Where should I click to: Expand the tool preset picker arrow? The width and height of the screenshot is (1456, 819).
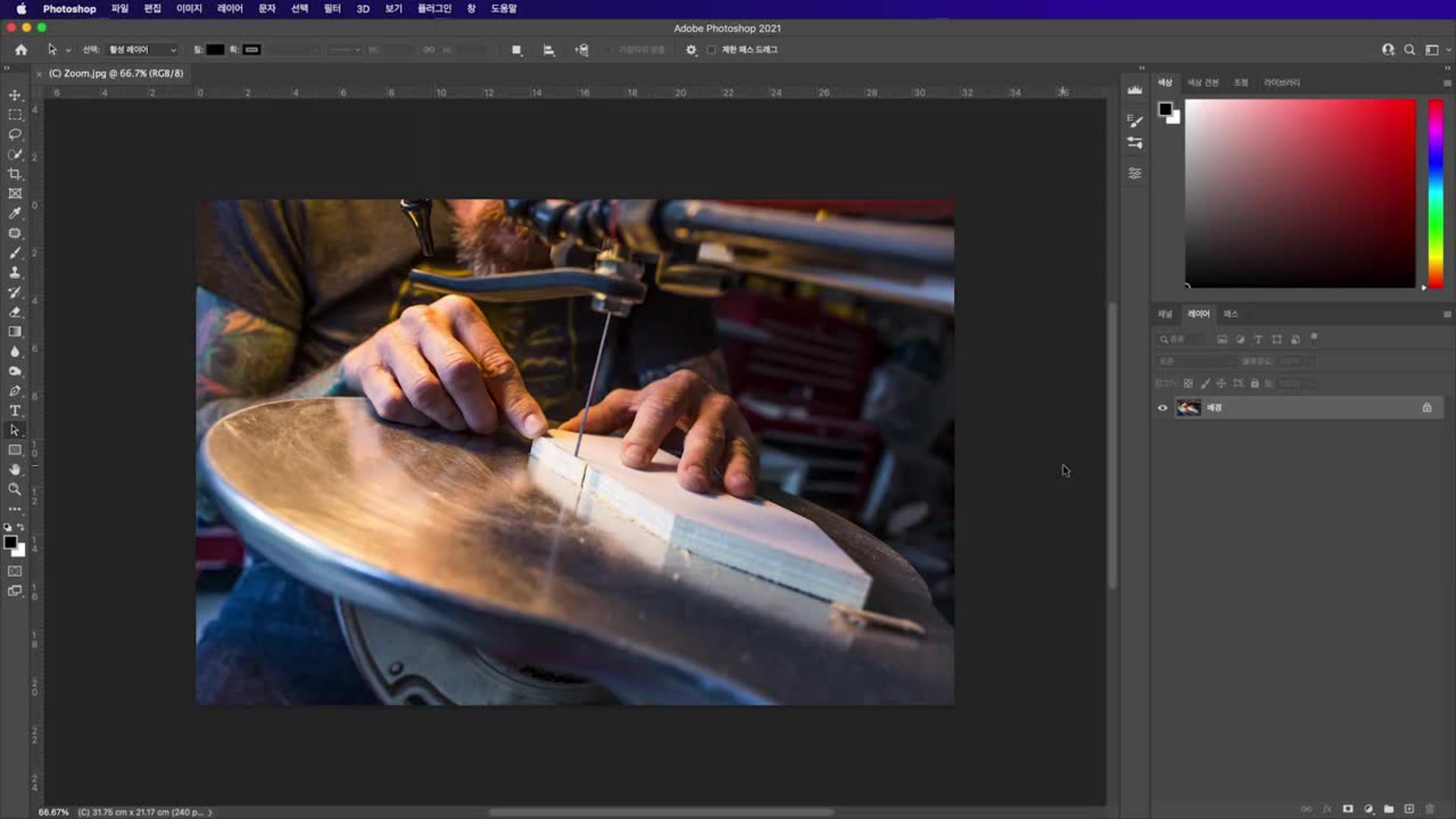click(x=68, y=50)
